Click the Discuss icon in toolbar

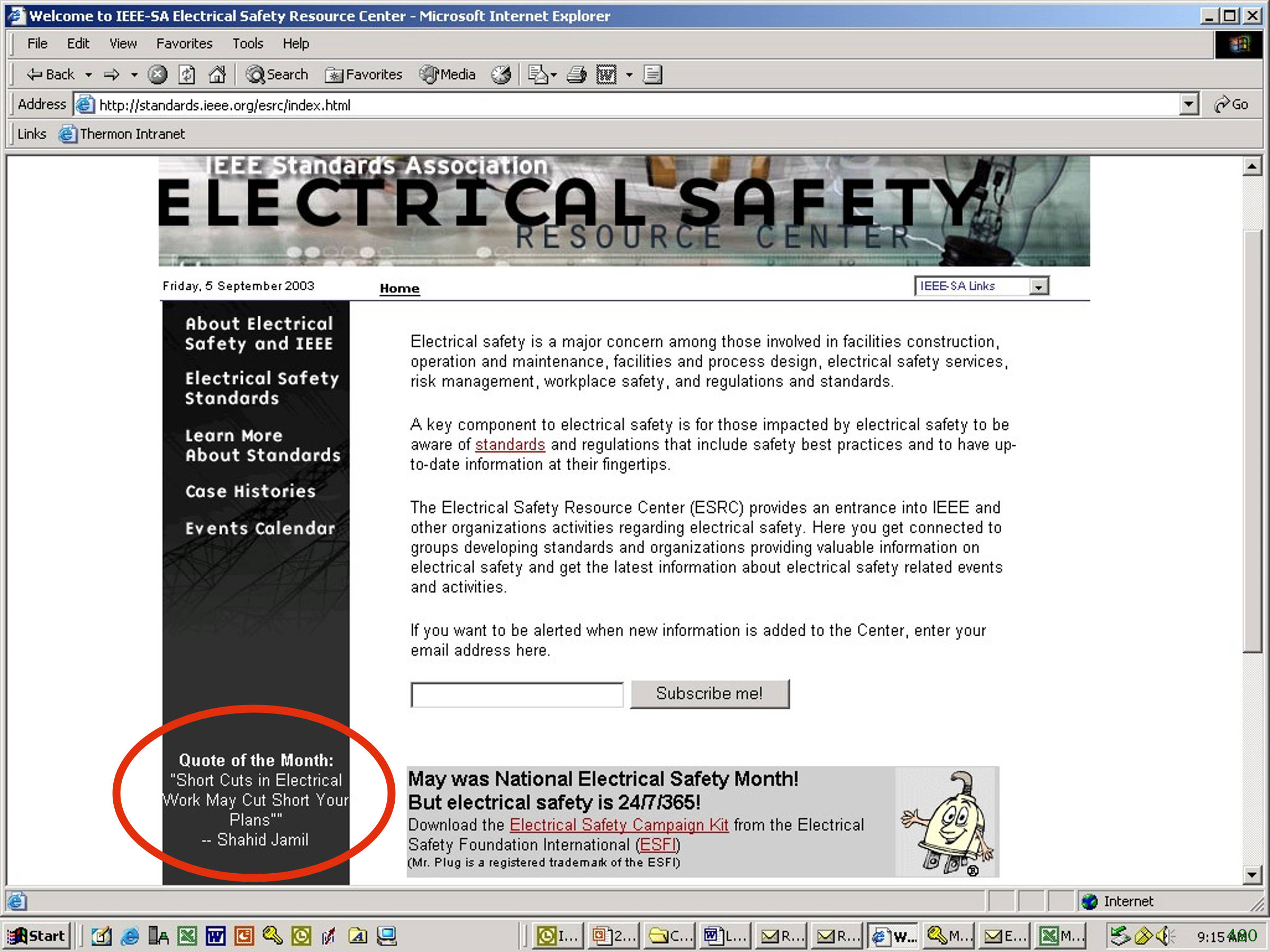(653, 75)
